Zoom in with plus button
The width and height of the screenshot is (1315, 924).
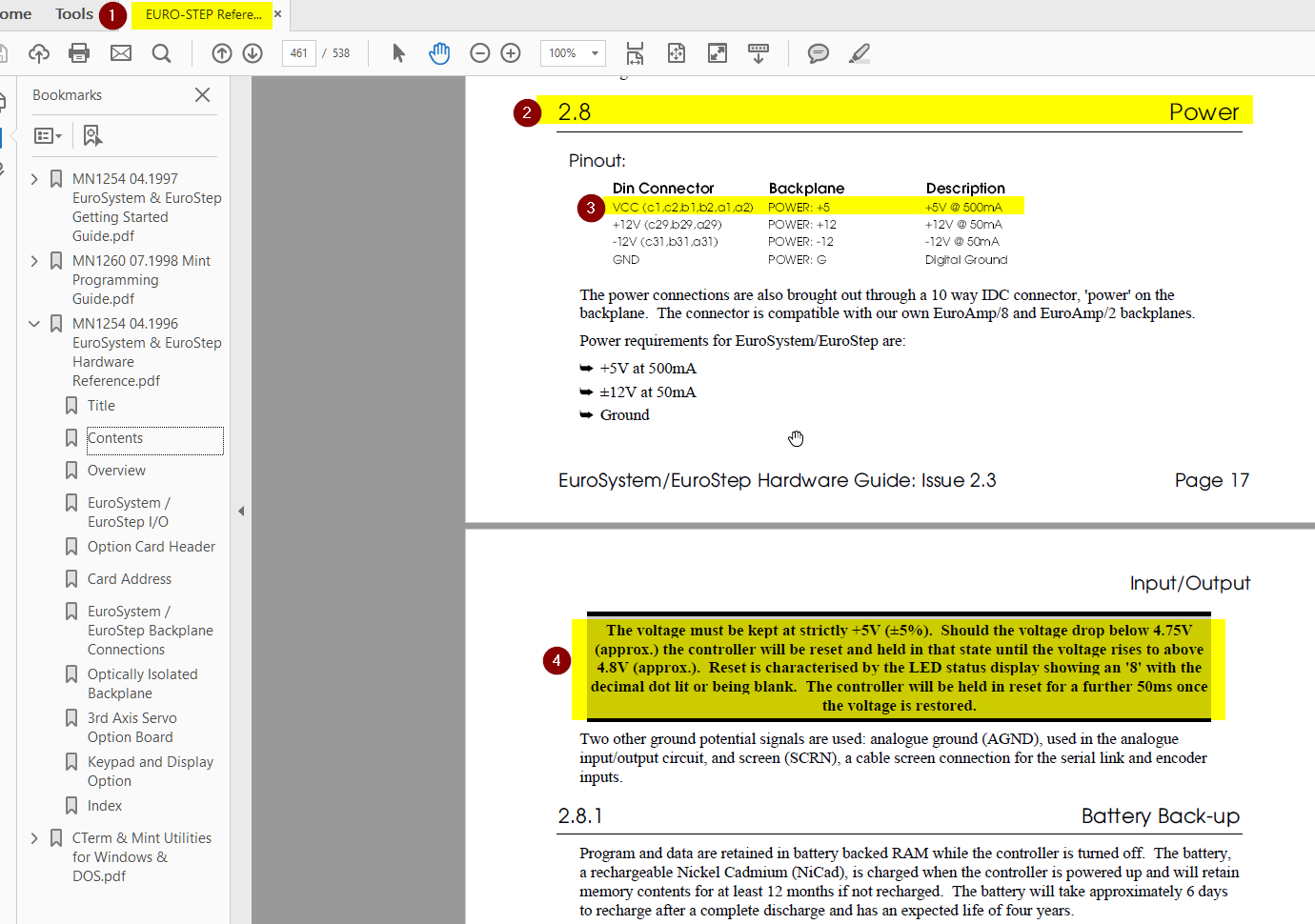coord(511,53)
